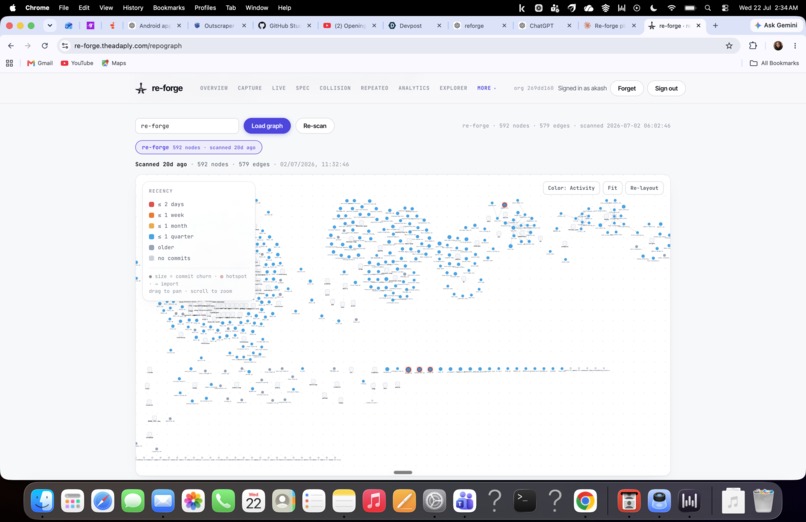Open Spotlight search in menu bar
Screen dimensions: 806x522
tap(708, 8)
